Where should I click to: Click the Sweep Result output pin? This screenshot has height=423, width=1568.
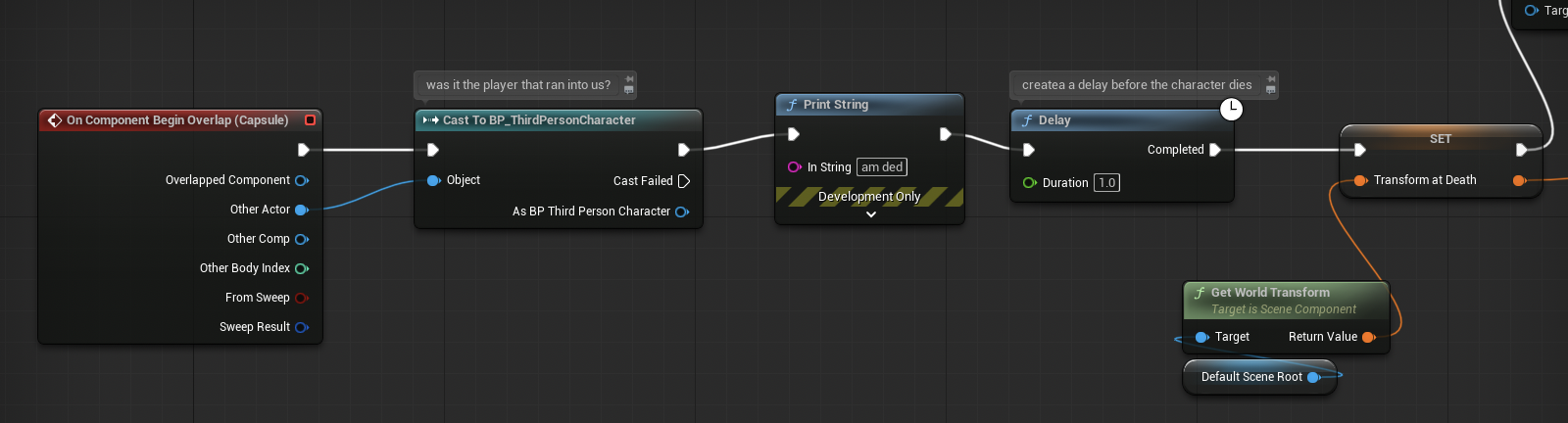[x=302, y=327]
